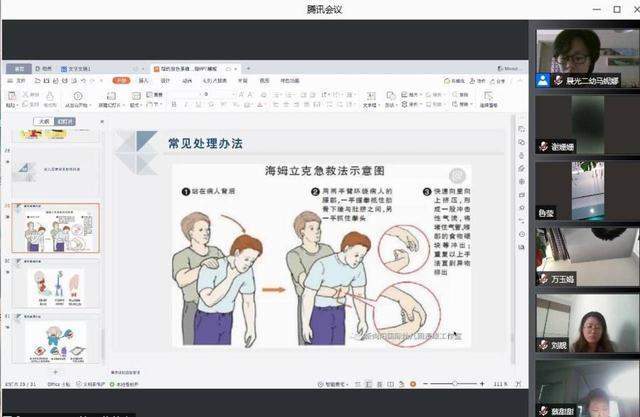
Task: Zoom out with the minus button
Action: click(425, 384)
